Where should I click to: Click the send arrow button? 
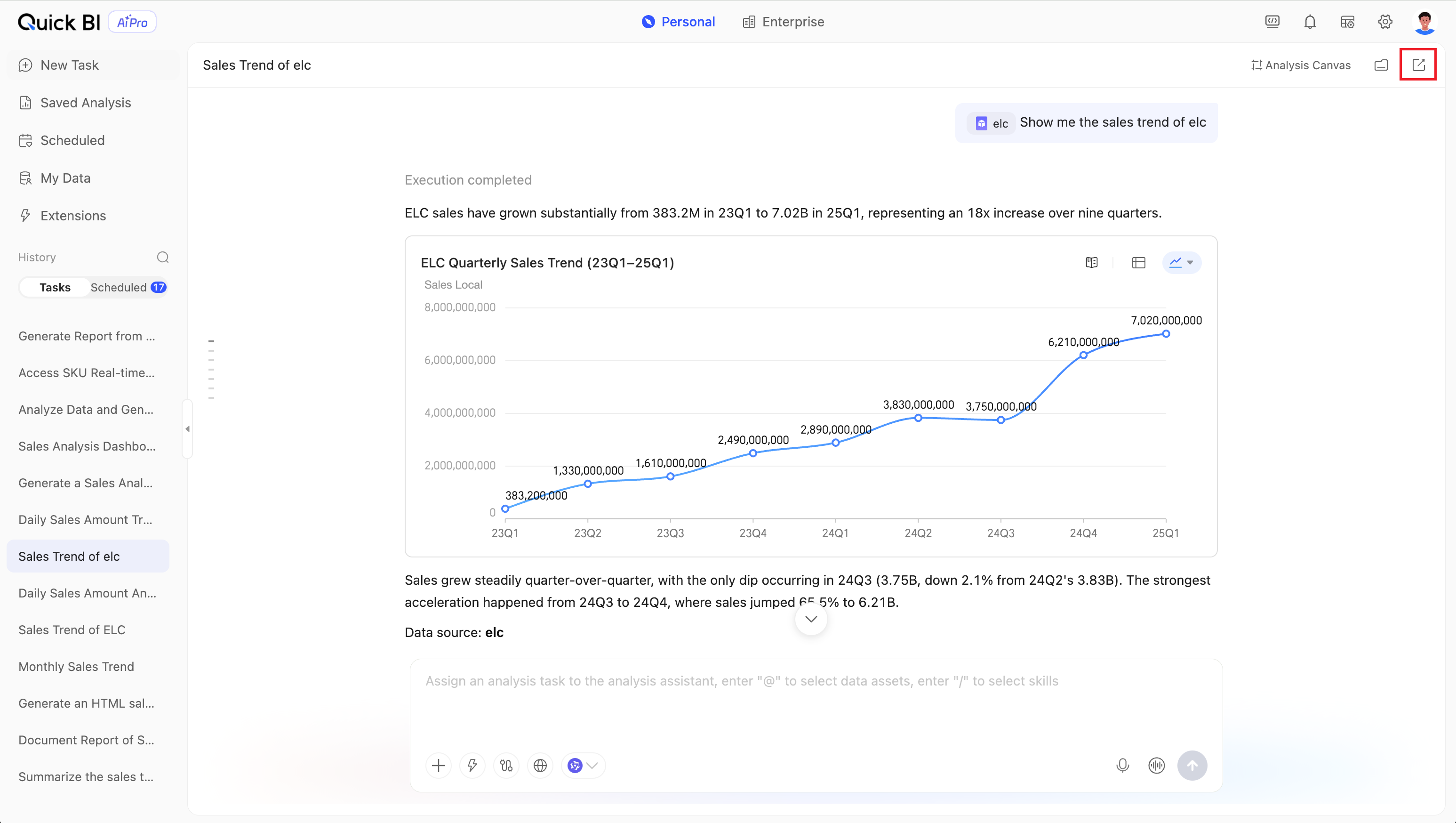(1192, 766)
